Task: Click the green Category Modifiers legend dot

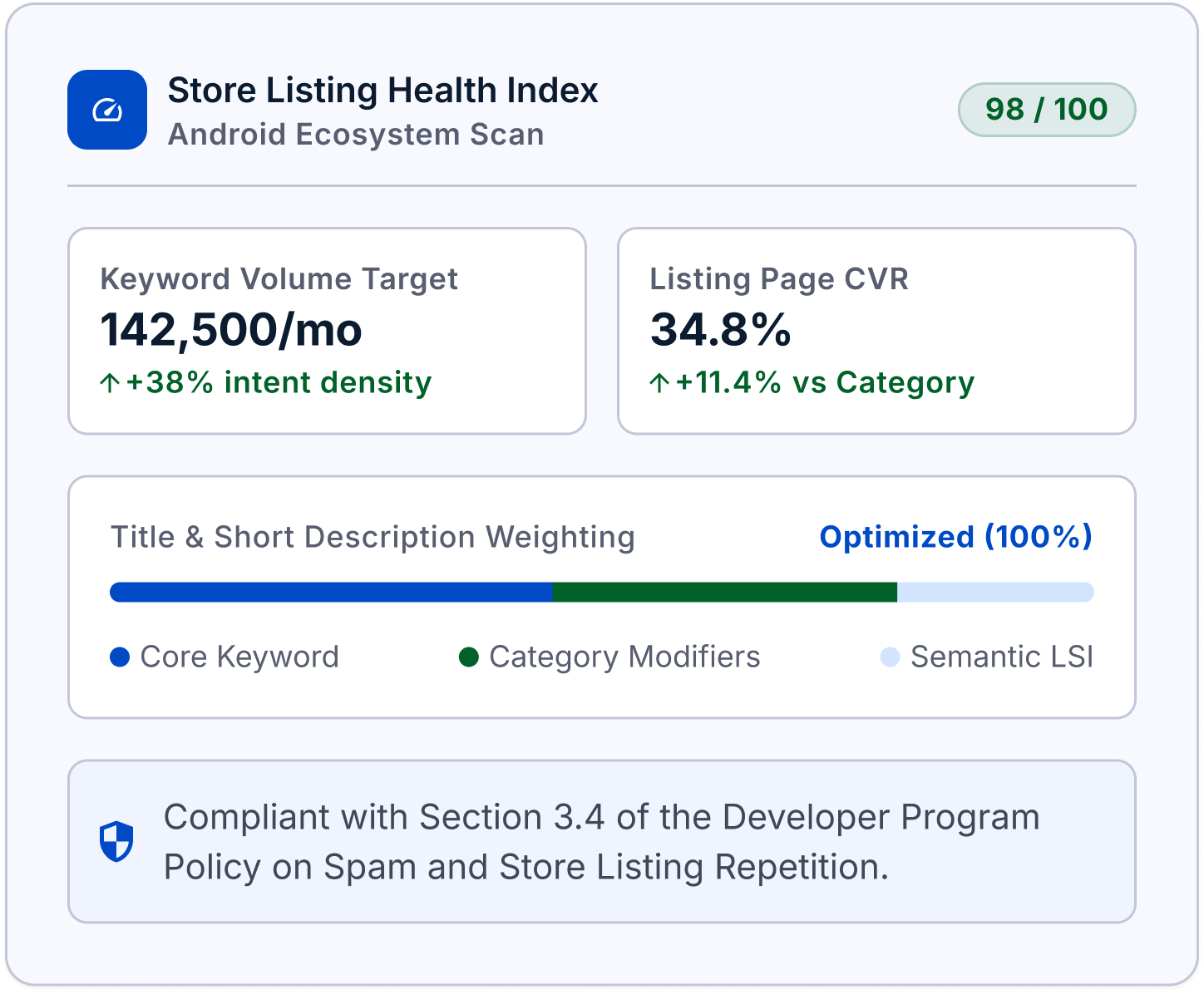Action: (x=469, y=657)
